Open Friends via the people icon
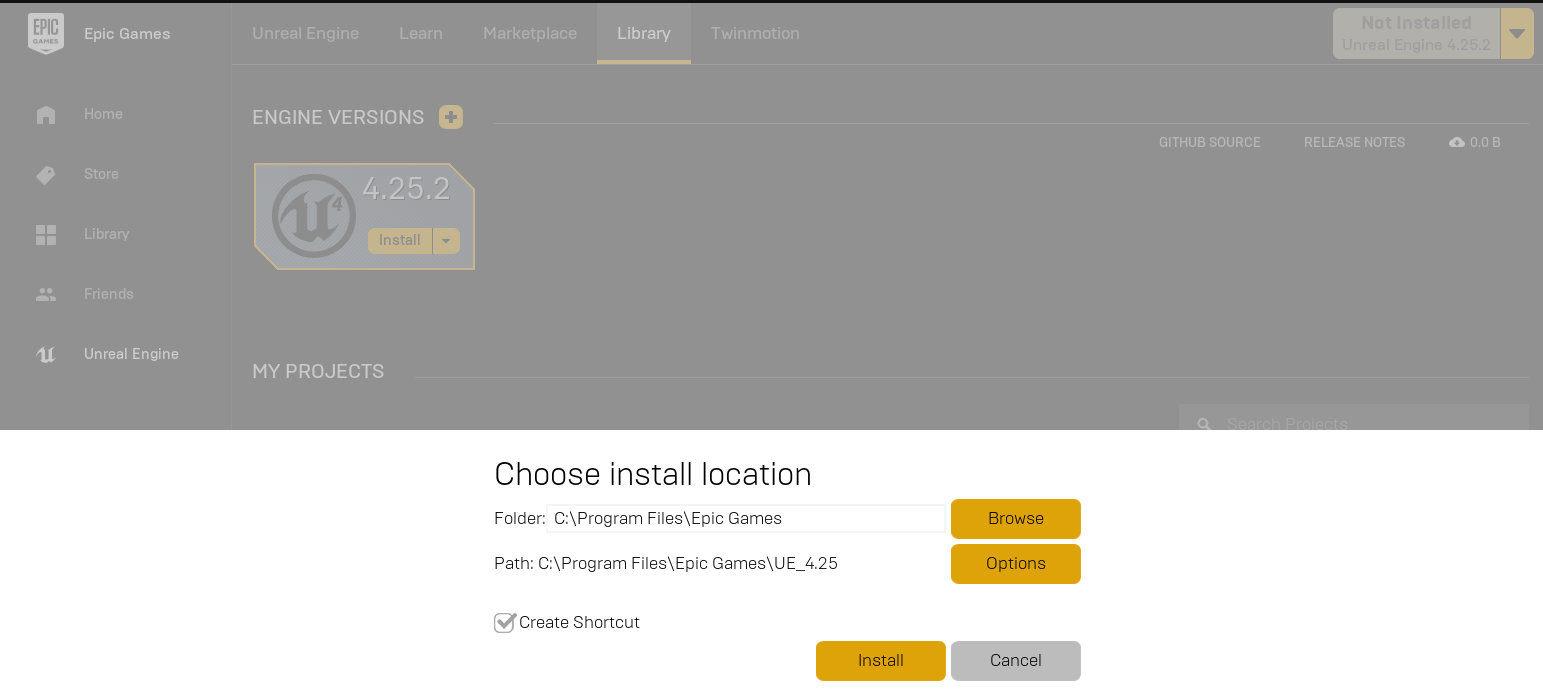The width and height of the screenshot is (1543, 694). pos(46,294)
